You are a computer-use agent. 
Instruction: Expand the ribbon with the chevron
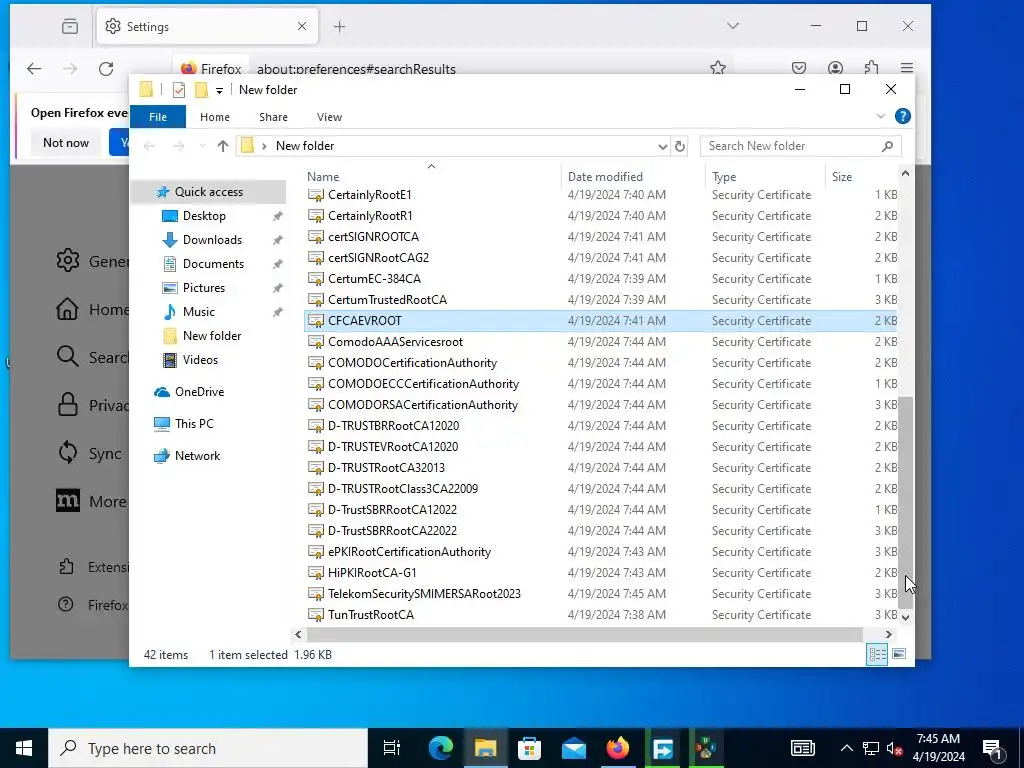(x=880, y=116)
